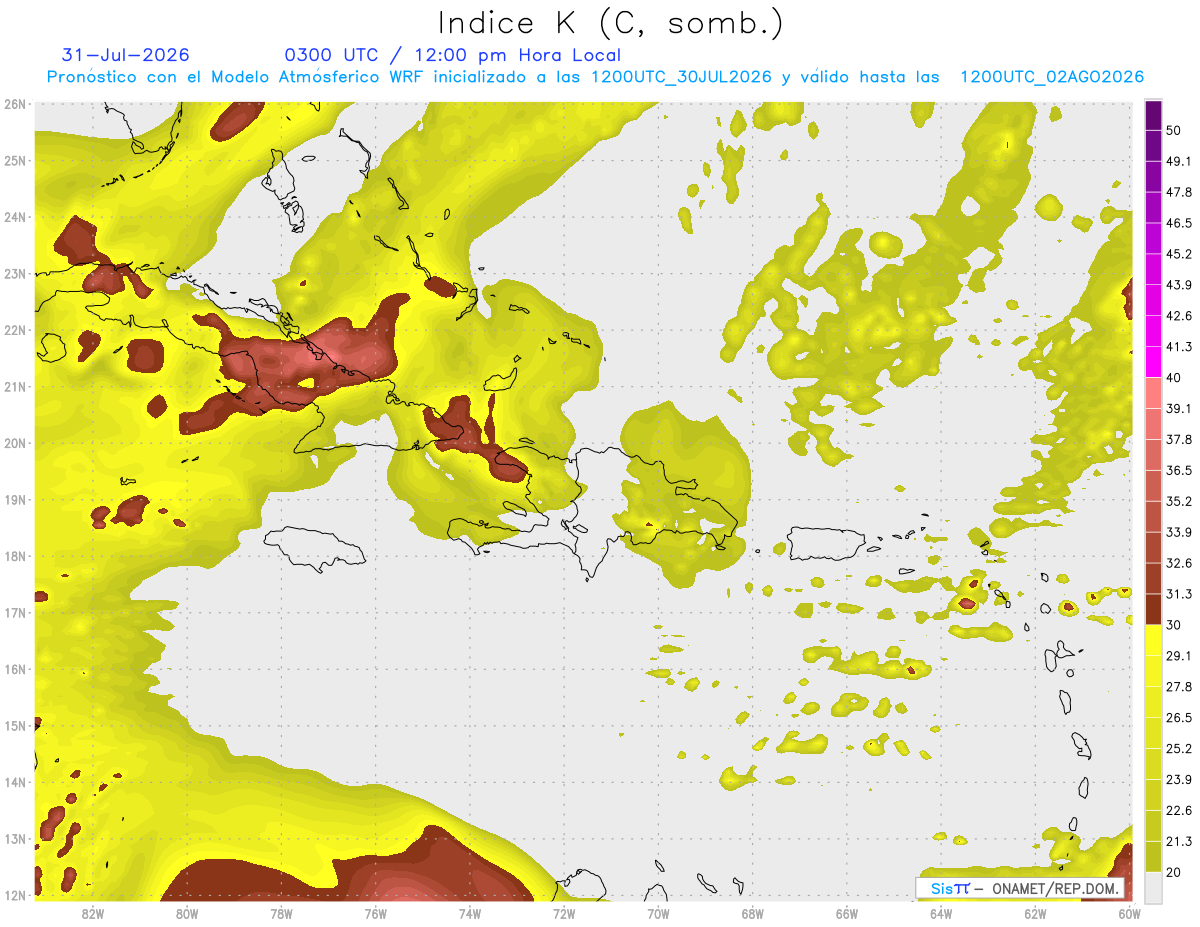This screenshot has width=1200, height=927.
Task: Click legend value "39.1"
Action: 1179,408
